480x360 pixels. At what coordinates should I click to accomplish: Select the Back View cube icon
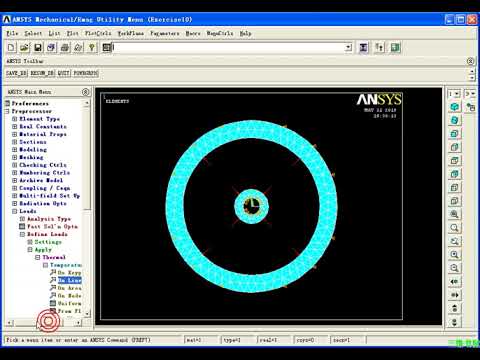tap(454, 174)
